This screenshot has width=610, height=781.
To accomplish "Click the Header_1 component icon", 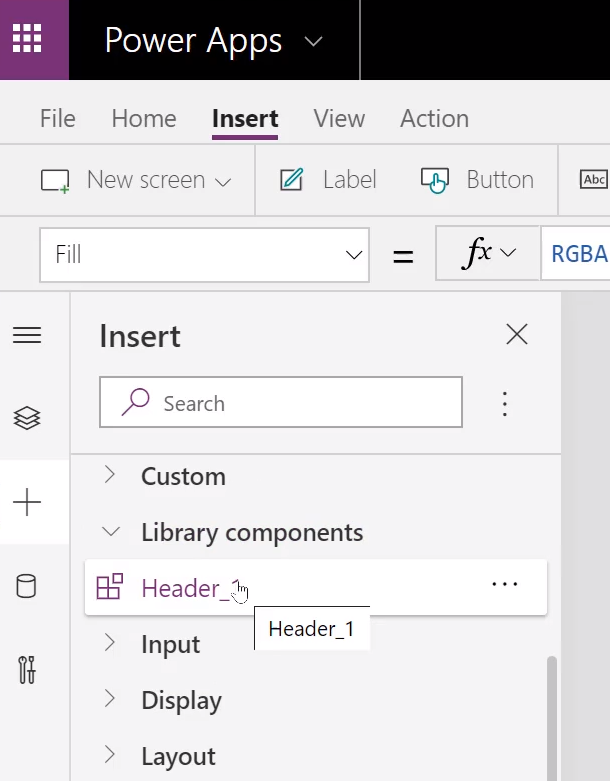I will [x=110, y=586].
